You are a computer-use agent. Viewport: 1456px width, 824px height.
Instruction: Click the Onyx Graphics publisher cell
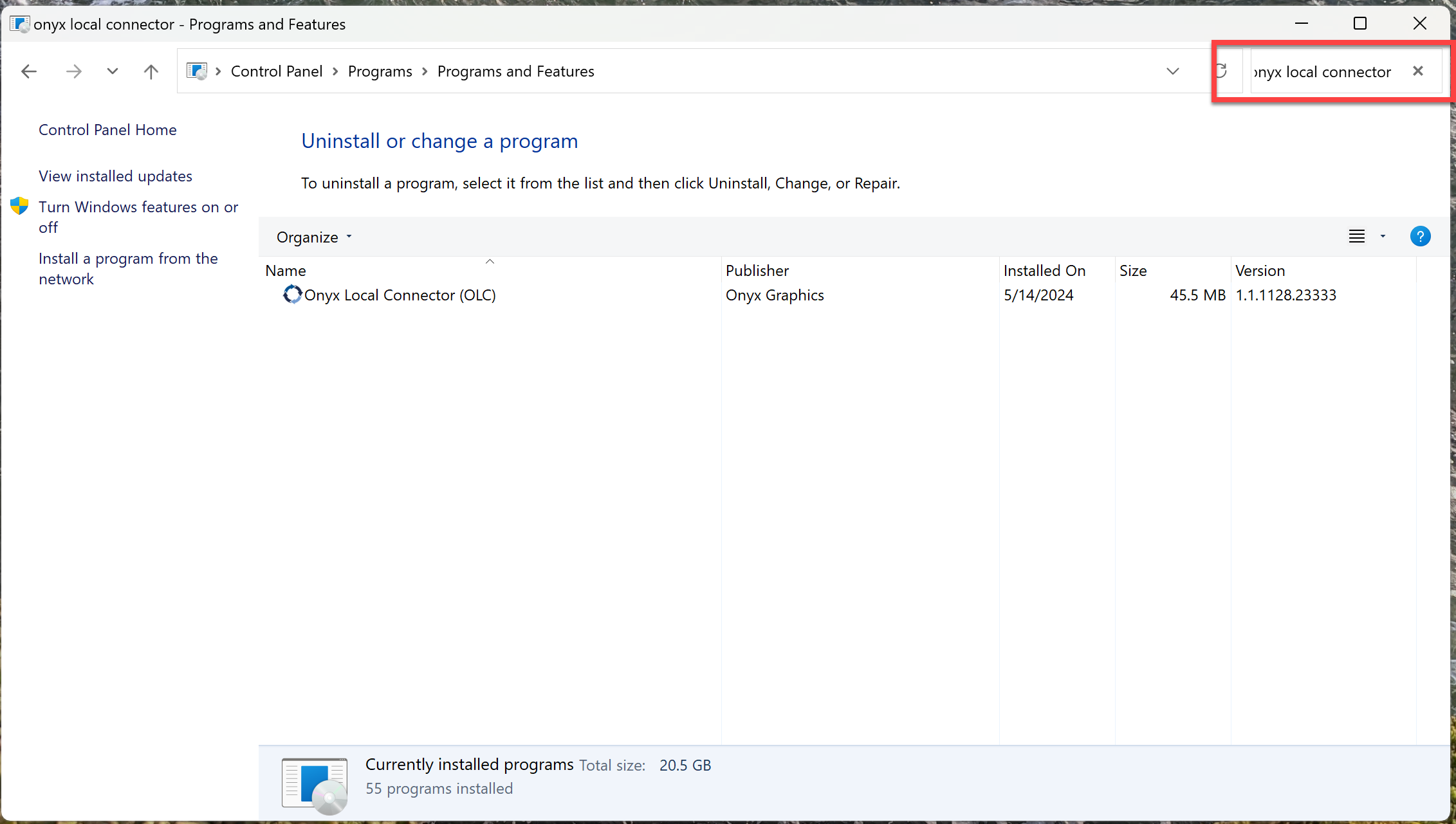click(x=775, y=295)
